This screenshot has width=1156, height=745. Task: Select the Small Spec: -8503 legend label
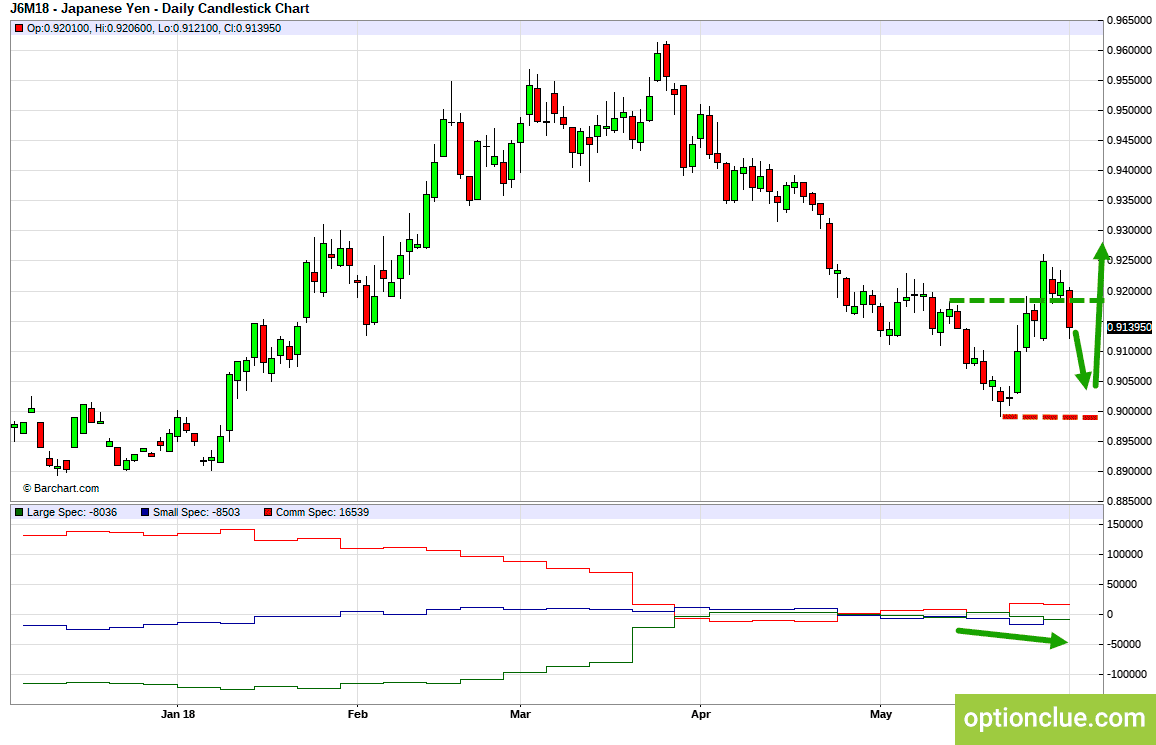[196, 512]
